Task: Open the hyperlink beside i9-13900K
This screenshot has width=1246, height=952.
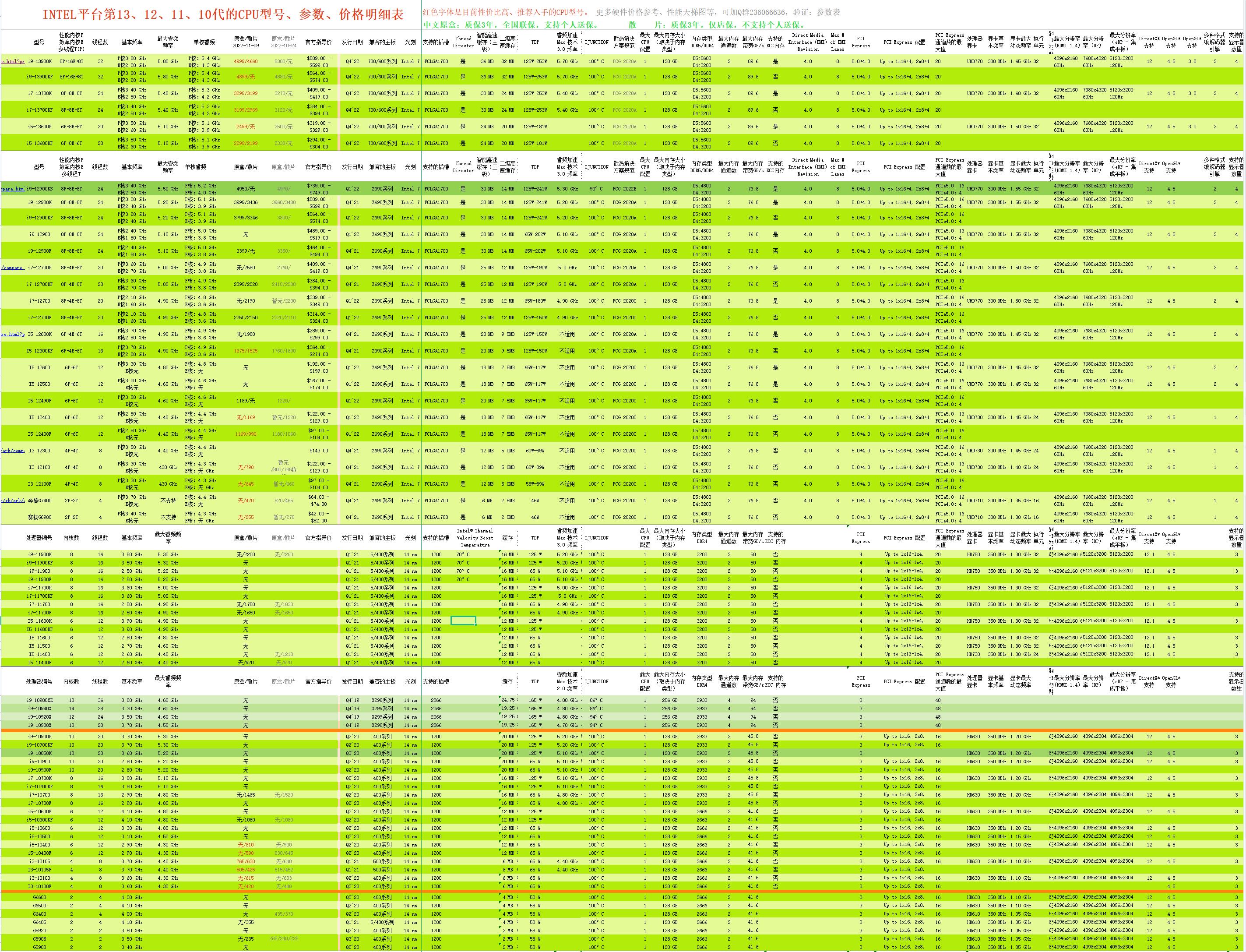Action: [x=12, y=61]
